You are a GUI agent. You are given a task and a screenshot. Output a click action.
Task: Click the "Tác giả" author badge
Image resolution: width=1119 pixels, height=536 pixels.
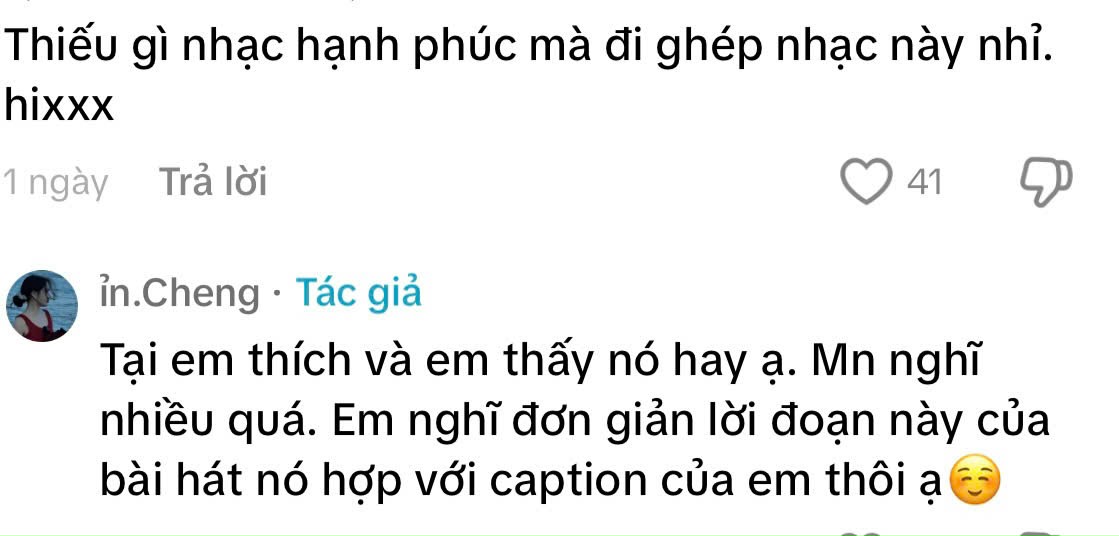pos(359,293)
